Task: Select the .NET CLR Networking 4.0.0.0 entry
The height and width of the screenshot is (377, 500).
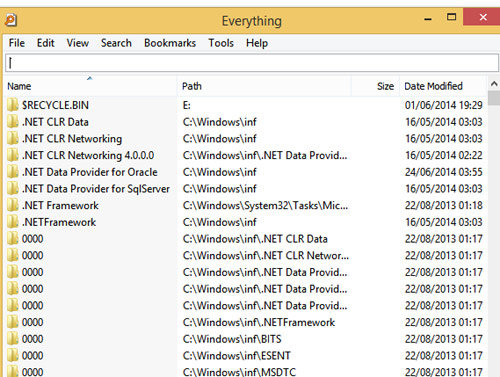Action: tap(88, 155)
